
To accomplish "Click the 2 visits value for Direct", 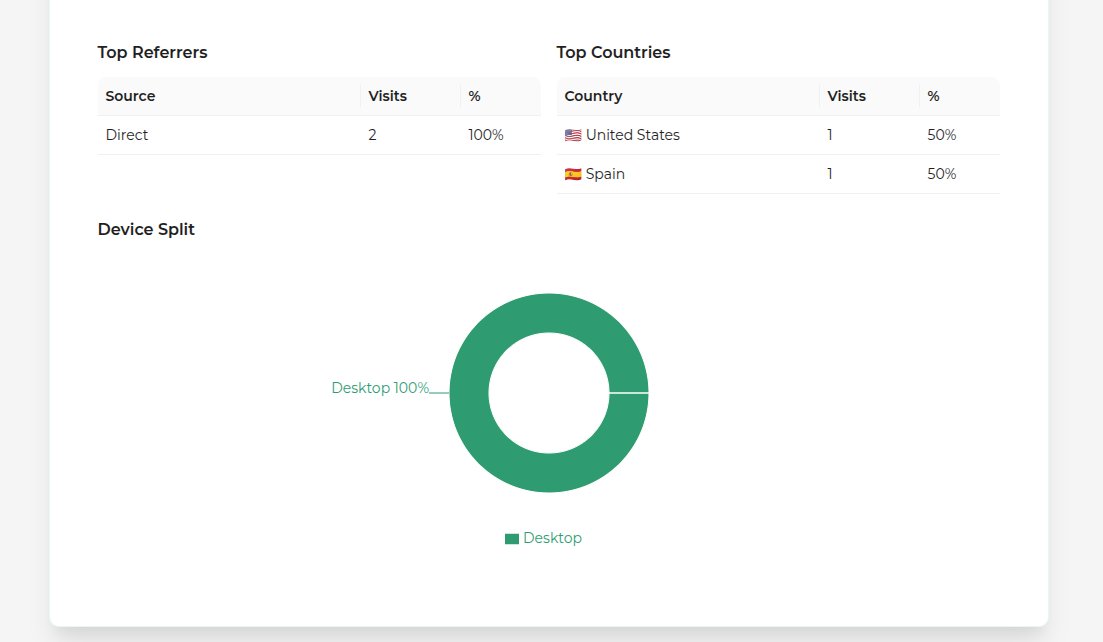I will 372,135.
